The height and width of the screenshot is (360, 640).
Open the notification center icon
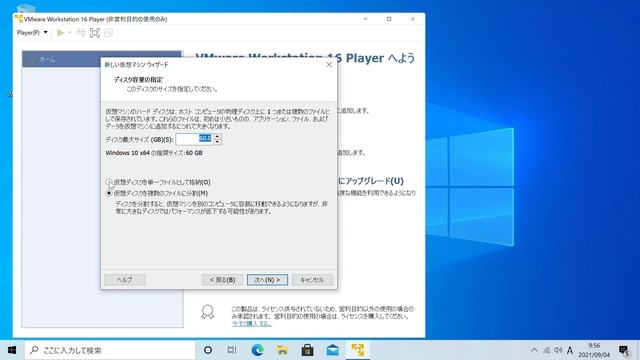click(x=624, y=350)
